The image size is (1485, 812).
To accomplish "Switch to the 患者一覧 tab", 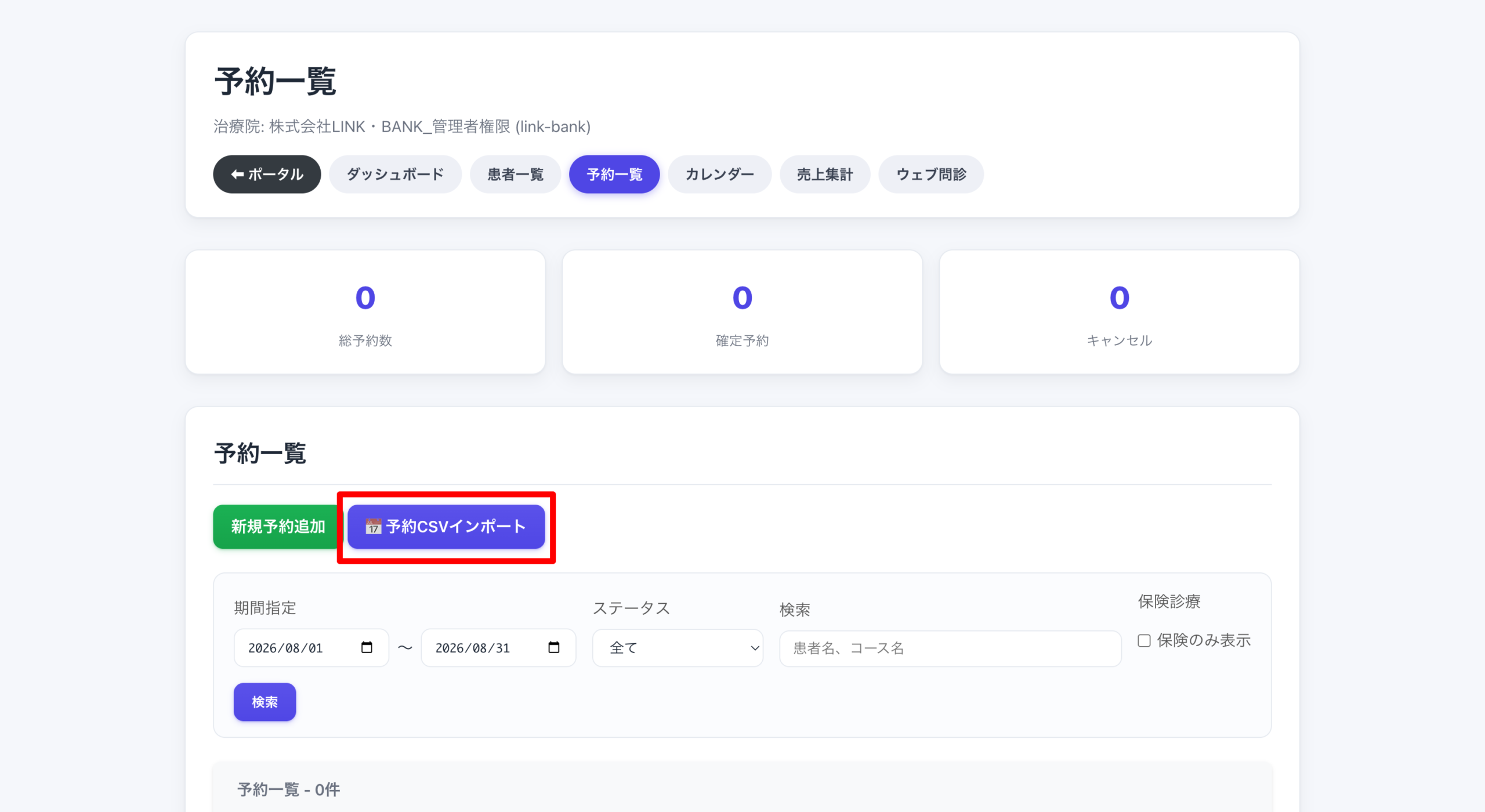I will [x=515, y=174].
